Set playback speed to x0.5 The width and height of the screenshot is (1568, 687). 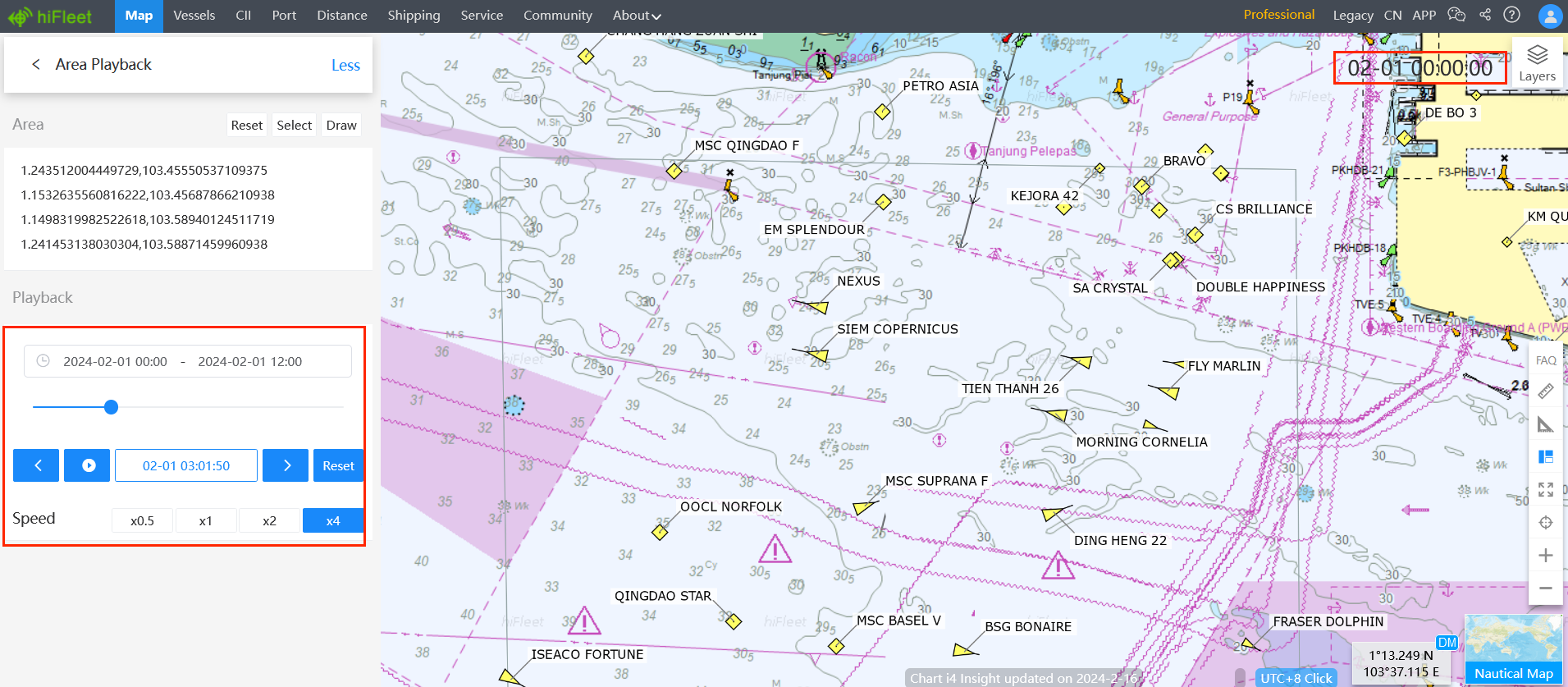coord(142,520)
